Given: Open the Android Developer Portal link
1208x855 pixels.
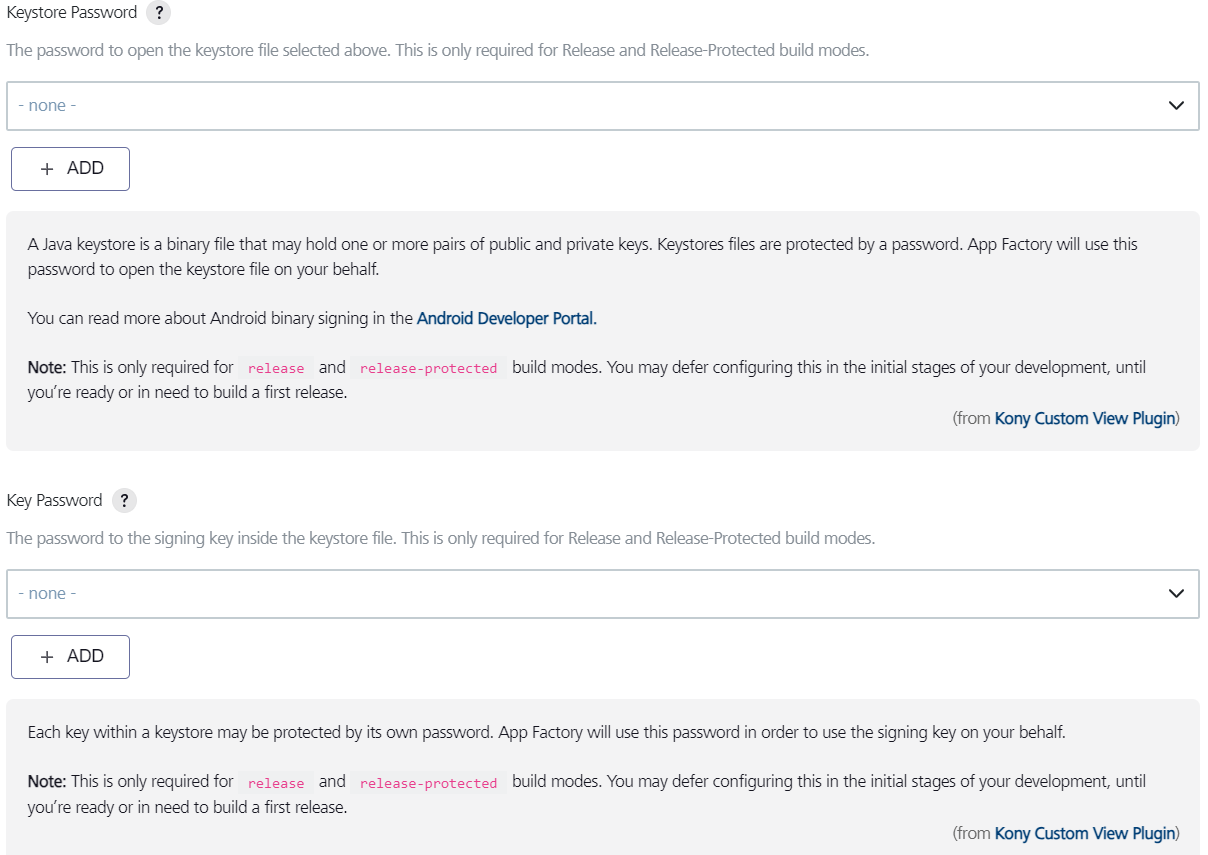Looking at the screenshot, I should click(x=506, y=318).
